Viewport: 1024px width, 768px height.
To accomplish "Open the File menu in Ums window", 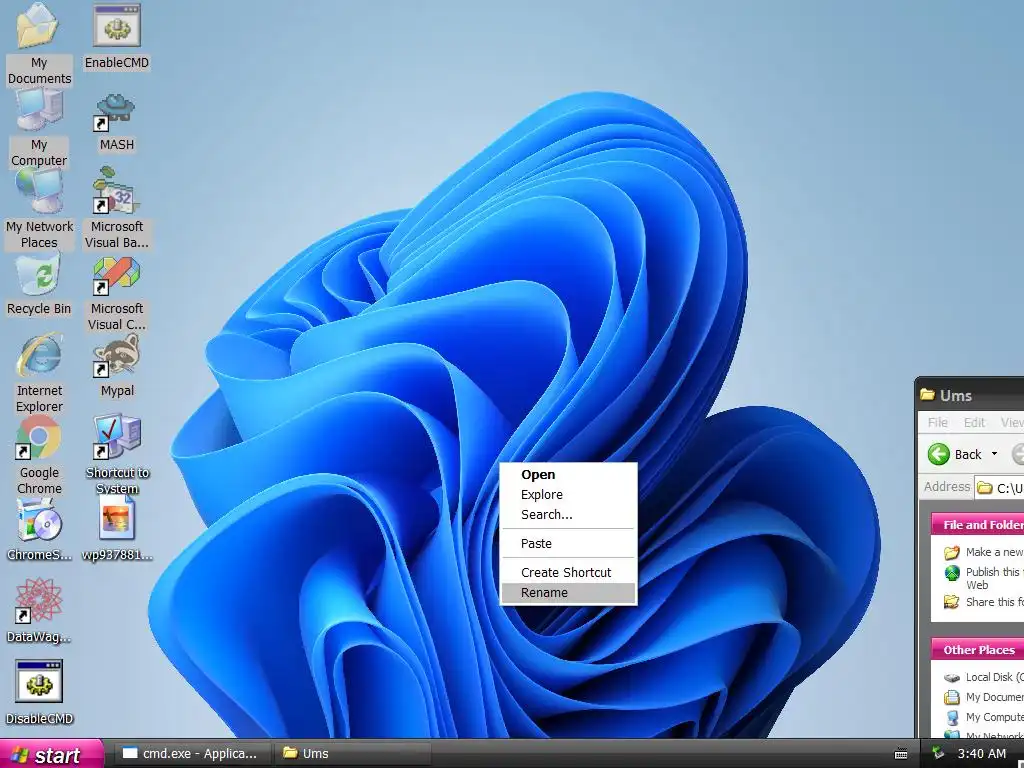I will [937, 423].
